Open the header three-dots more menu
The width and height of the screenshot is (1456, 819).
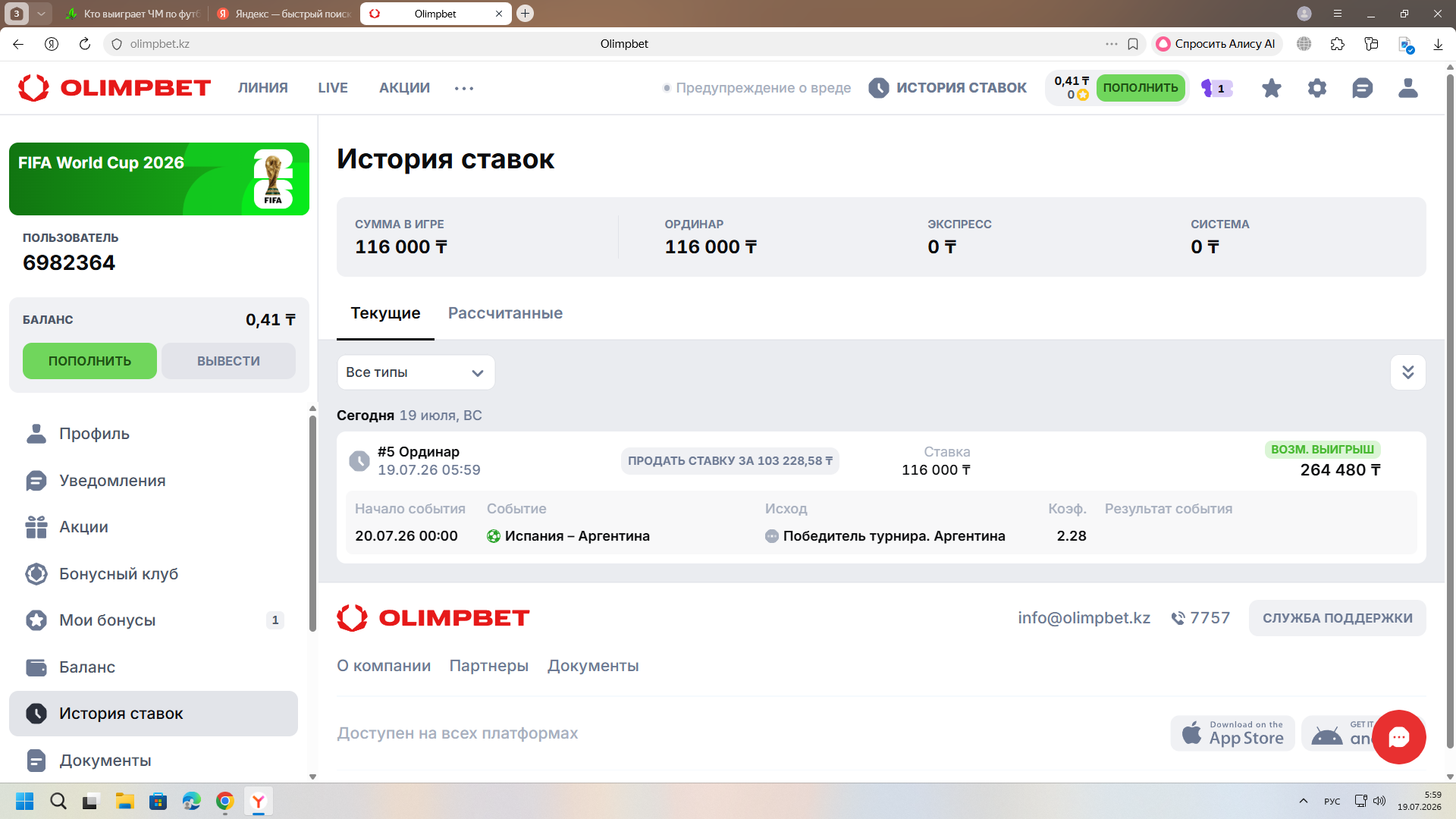coord(464,88)
